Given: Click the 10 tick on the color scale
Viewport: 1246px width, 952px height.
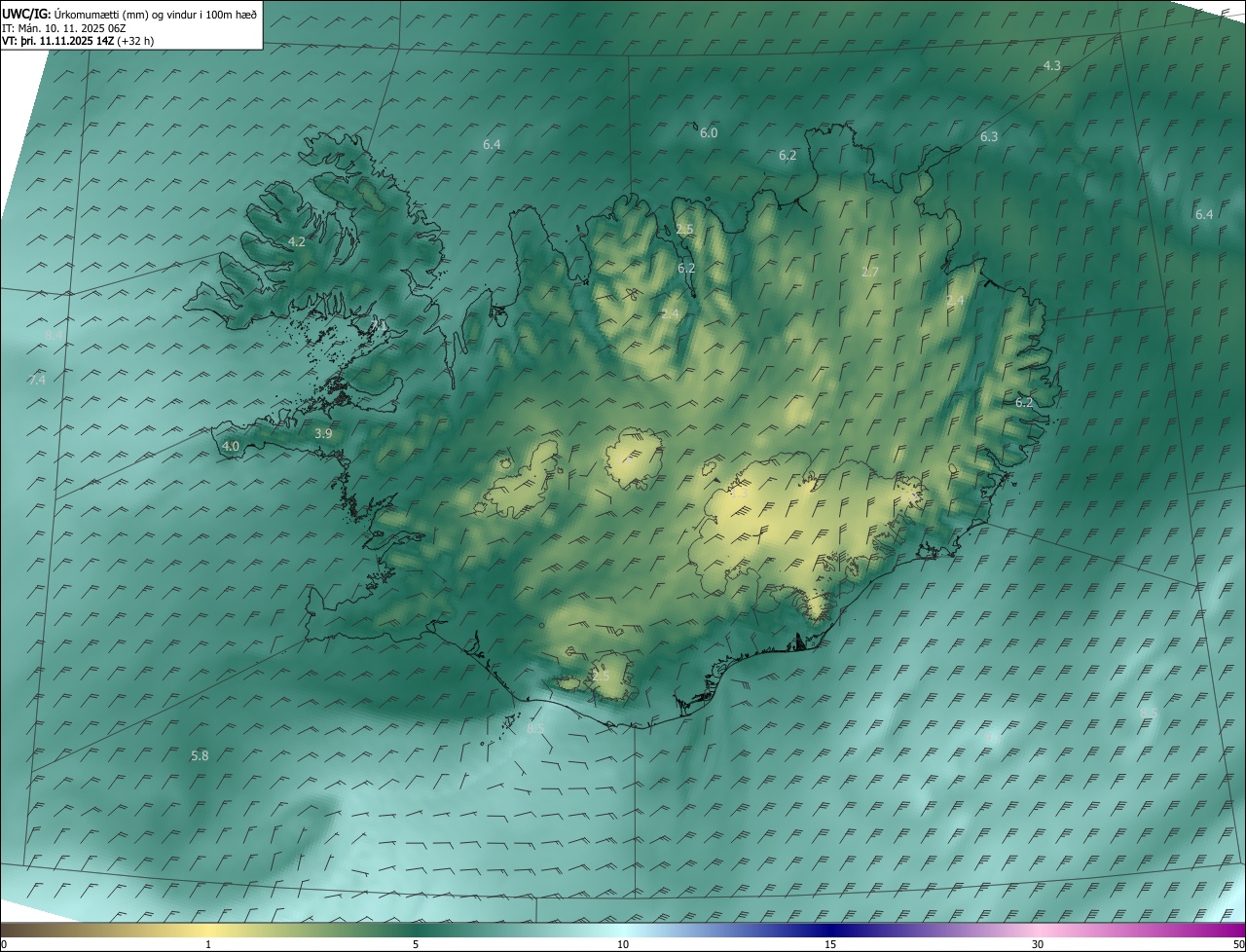Looking at the screenshot, I should pyautogui.click(x=623, y=944).
